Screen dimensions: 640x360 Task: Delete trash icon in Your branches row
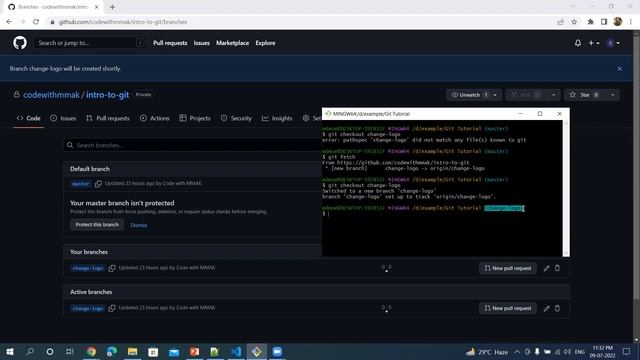click(558, 268)
